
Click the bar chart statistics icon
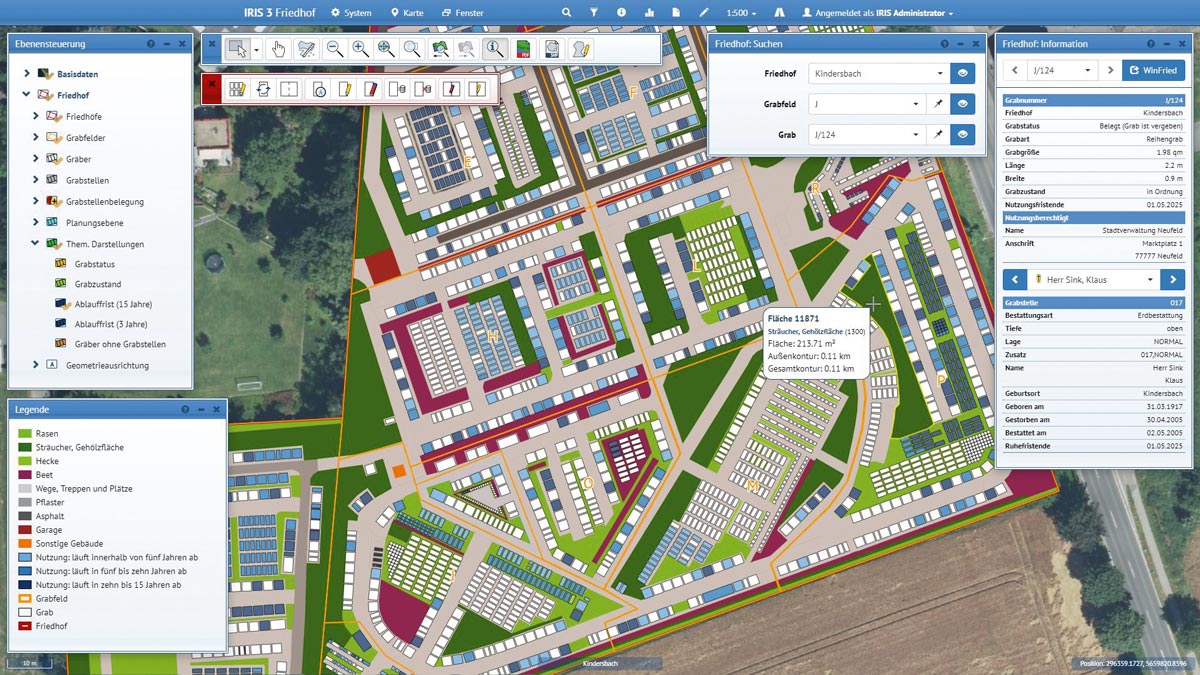coord(649,13)
